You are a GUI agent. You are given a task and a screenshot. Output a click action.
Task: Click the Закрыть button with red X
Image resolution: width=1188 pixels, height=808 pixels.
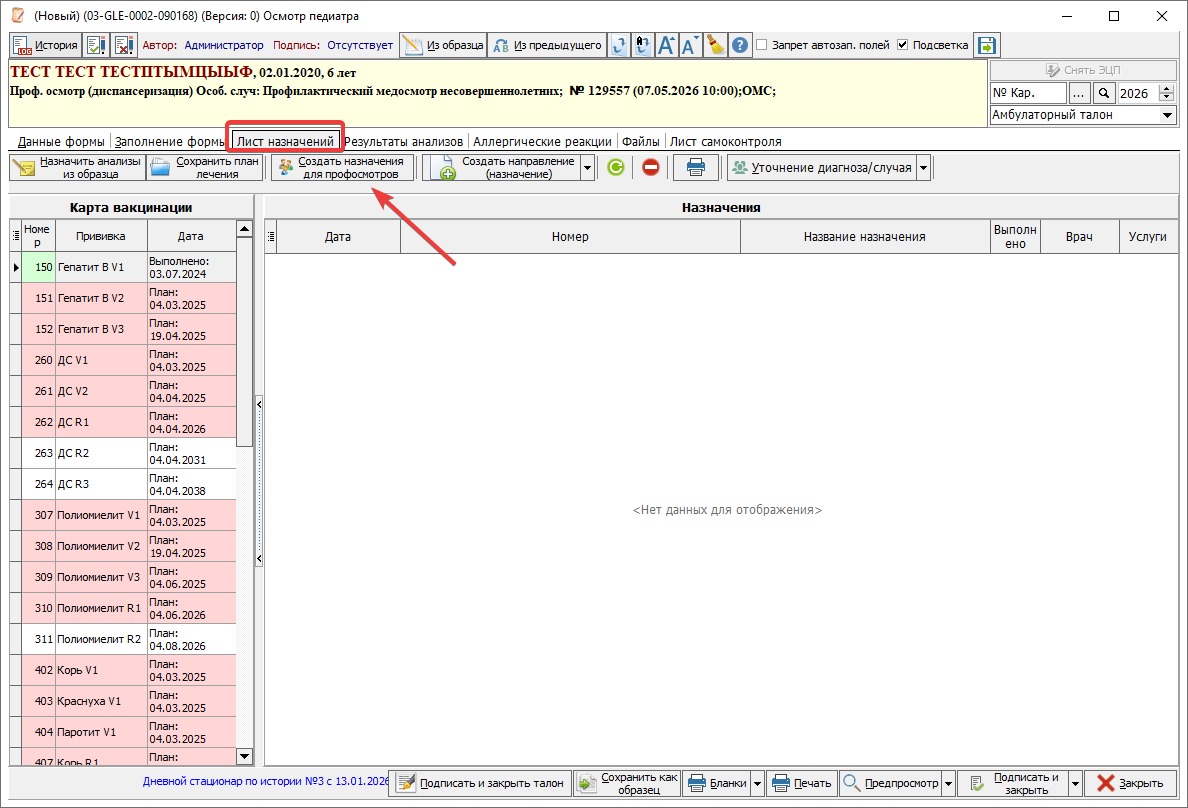[1130, 783]
